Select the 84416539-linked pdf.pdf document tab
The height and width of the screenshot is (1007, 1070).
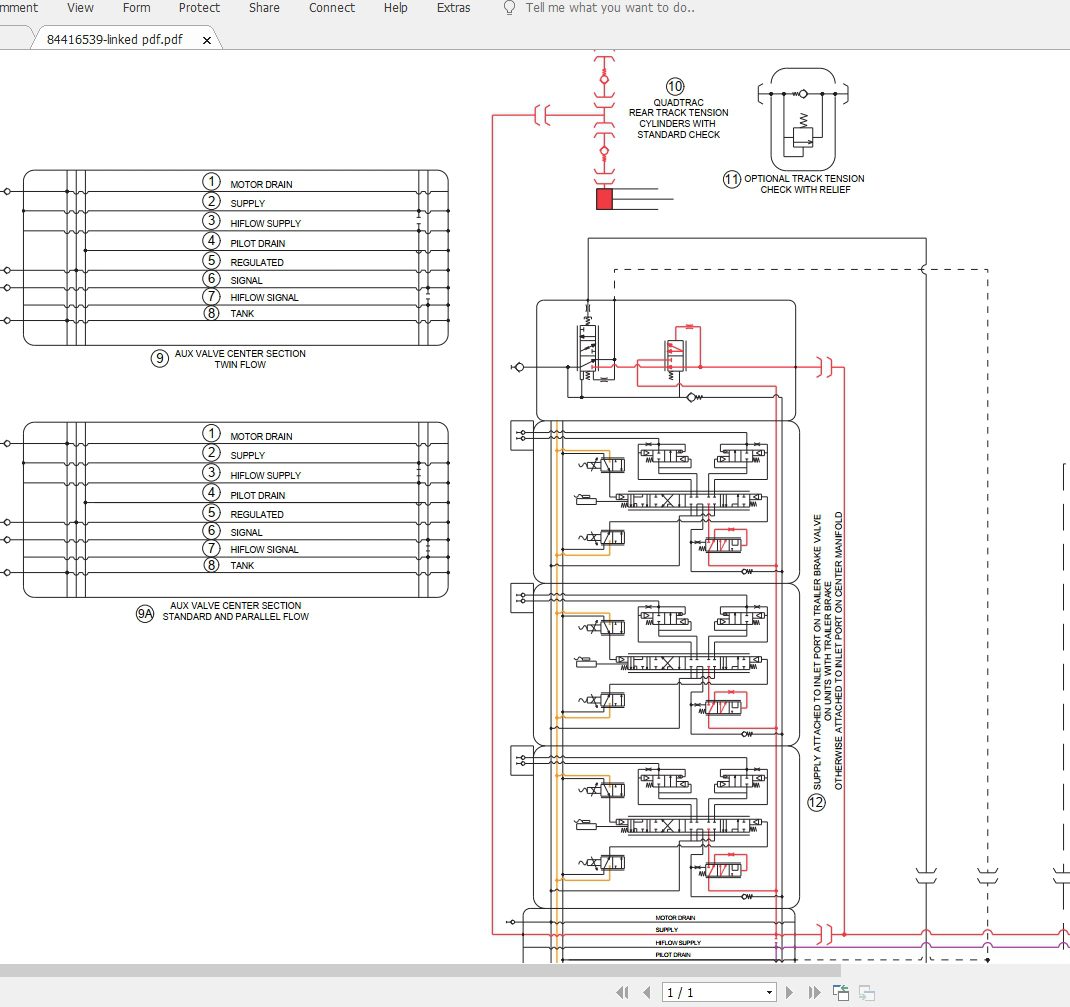coord(112,39)
